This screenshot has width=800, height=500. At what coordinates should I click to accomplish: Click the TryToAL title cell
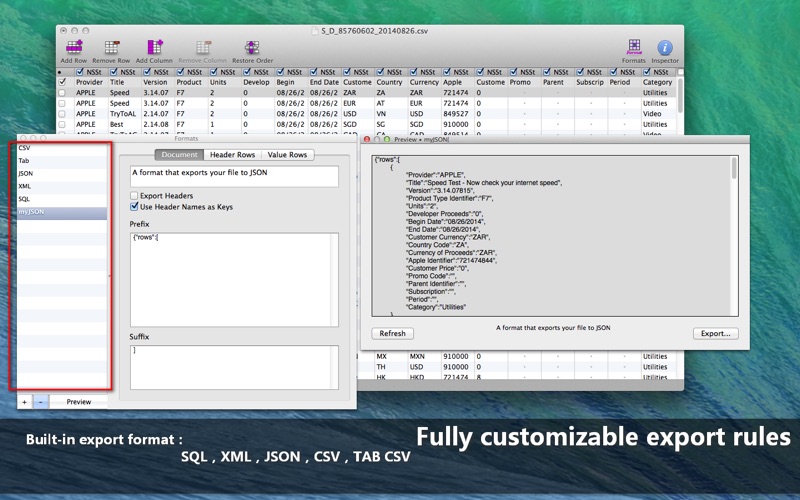(x=123, y=114)
